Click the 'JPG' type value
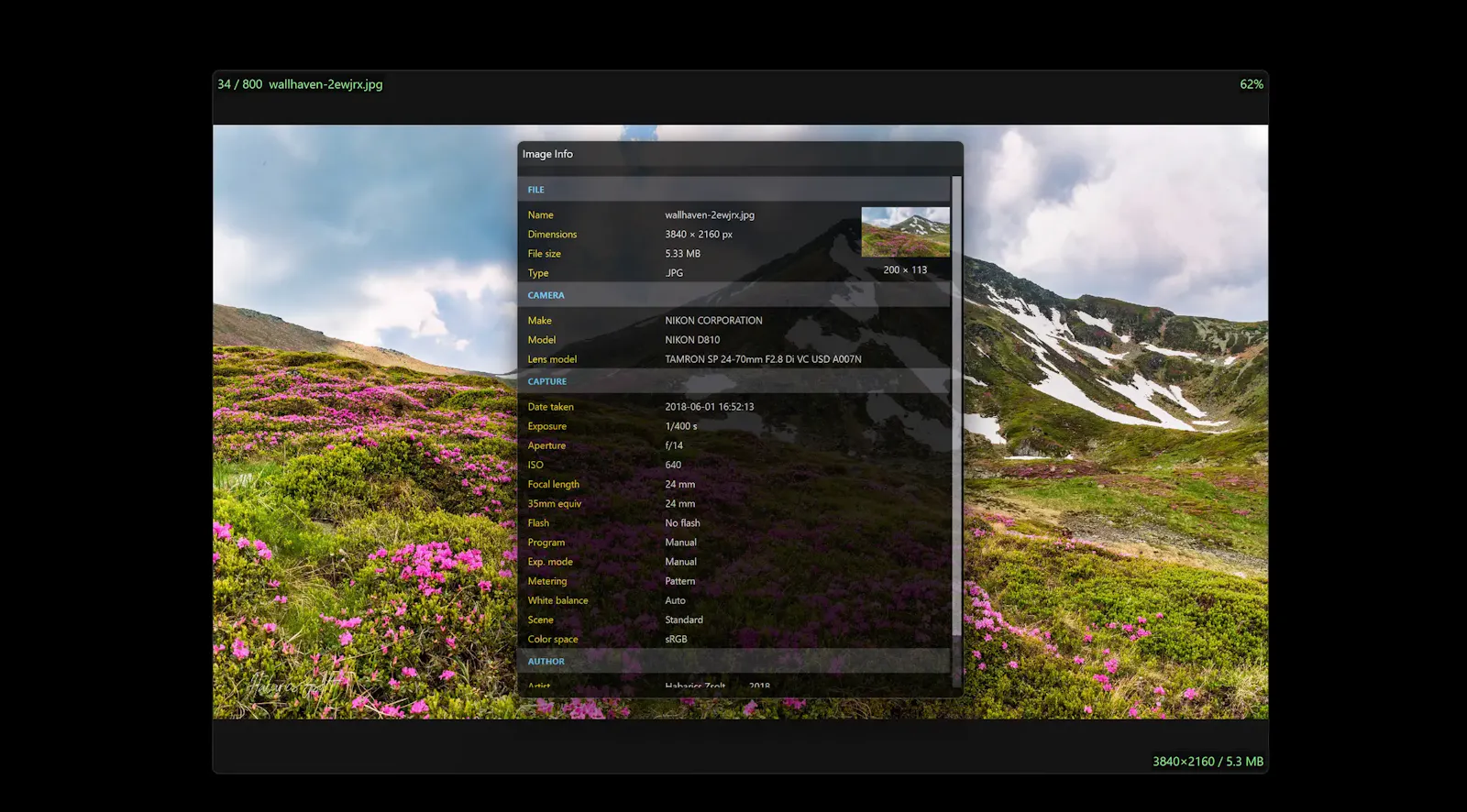1467x812 pixels. [674, 273]
